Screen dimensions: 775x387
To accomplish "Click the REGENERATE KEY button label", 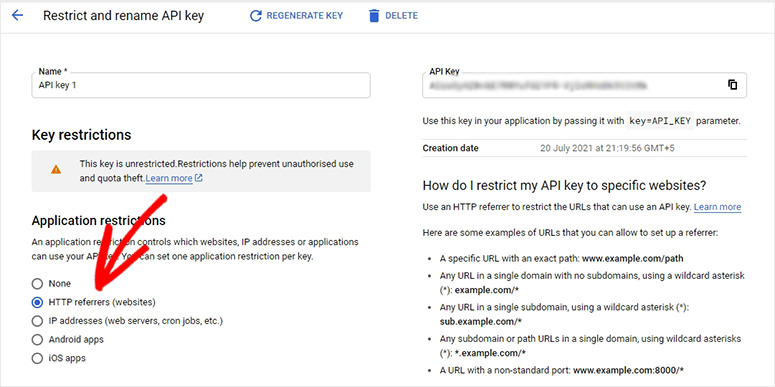I will (304, 16).
